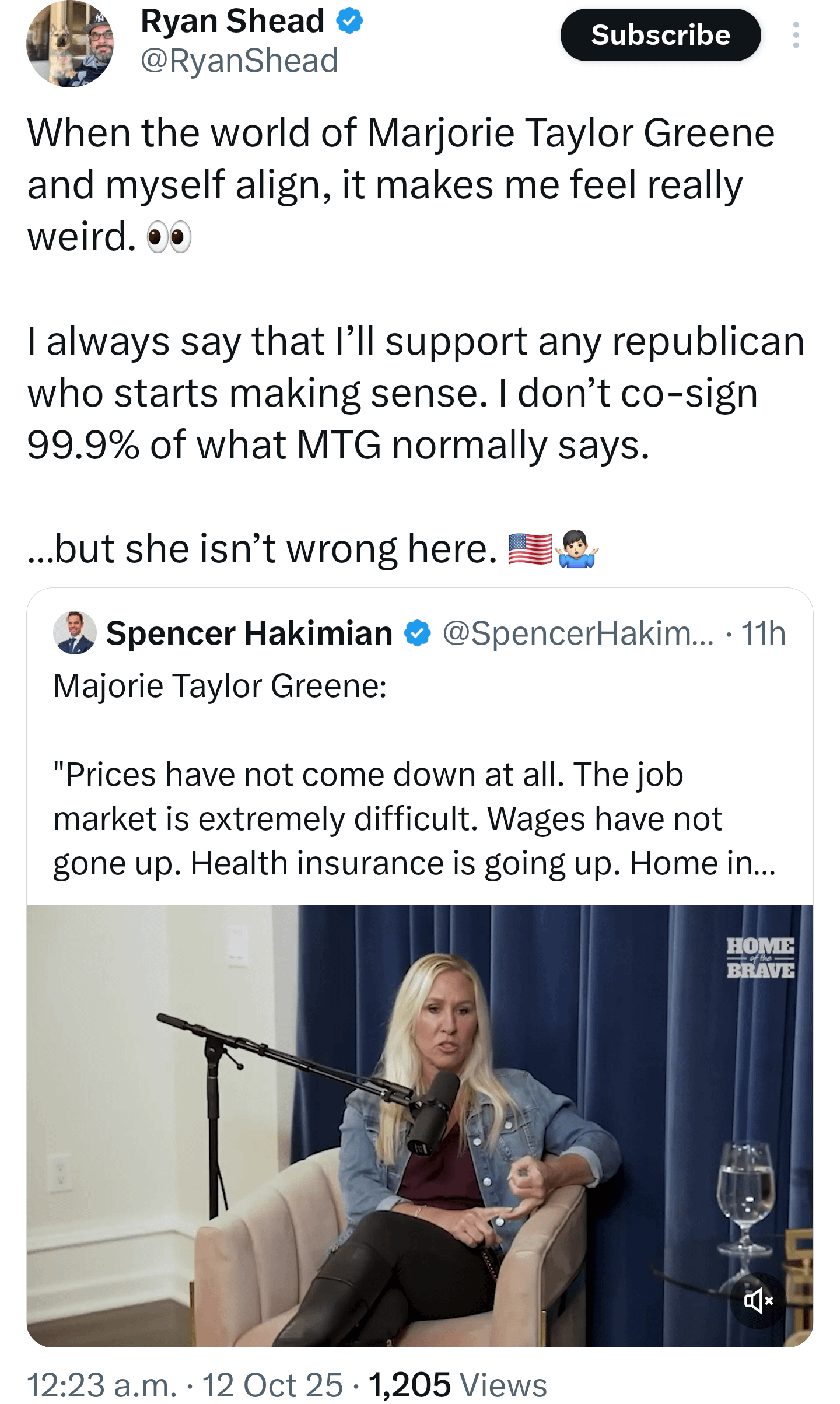Tap Spencer Hakimian's verified checkmark

(x=418, y=633)
